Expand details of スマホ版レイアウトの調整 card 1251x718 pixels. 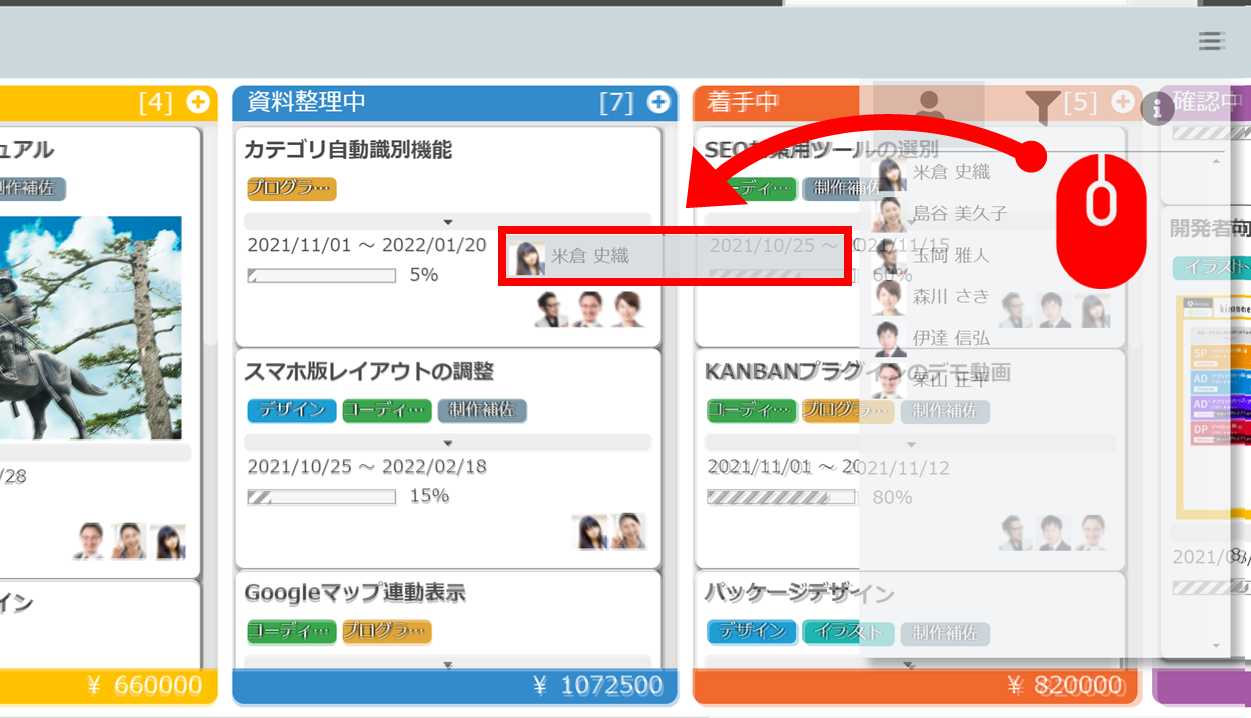[448, 443]
